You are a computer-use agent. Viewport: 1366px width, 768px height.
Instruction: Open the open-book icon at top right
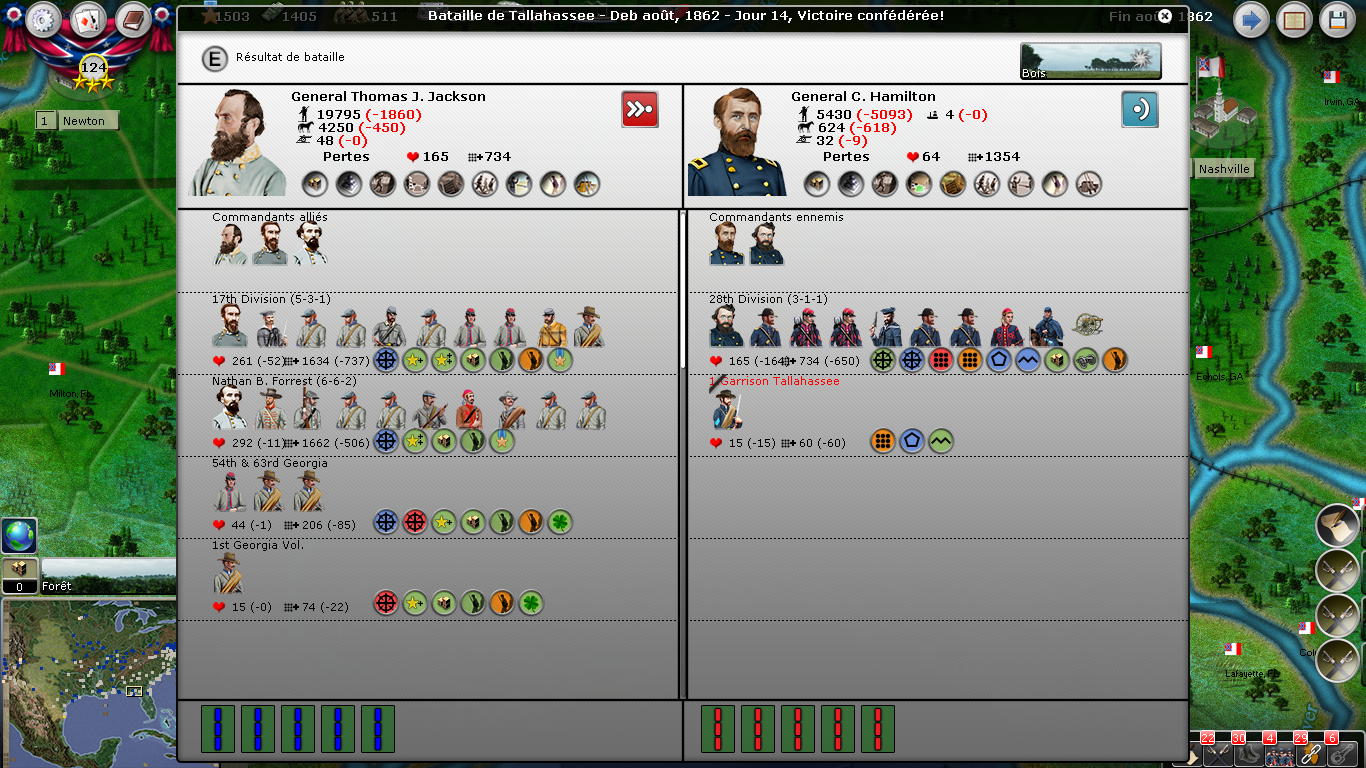[1294, 20]
